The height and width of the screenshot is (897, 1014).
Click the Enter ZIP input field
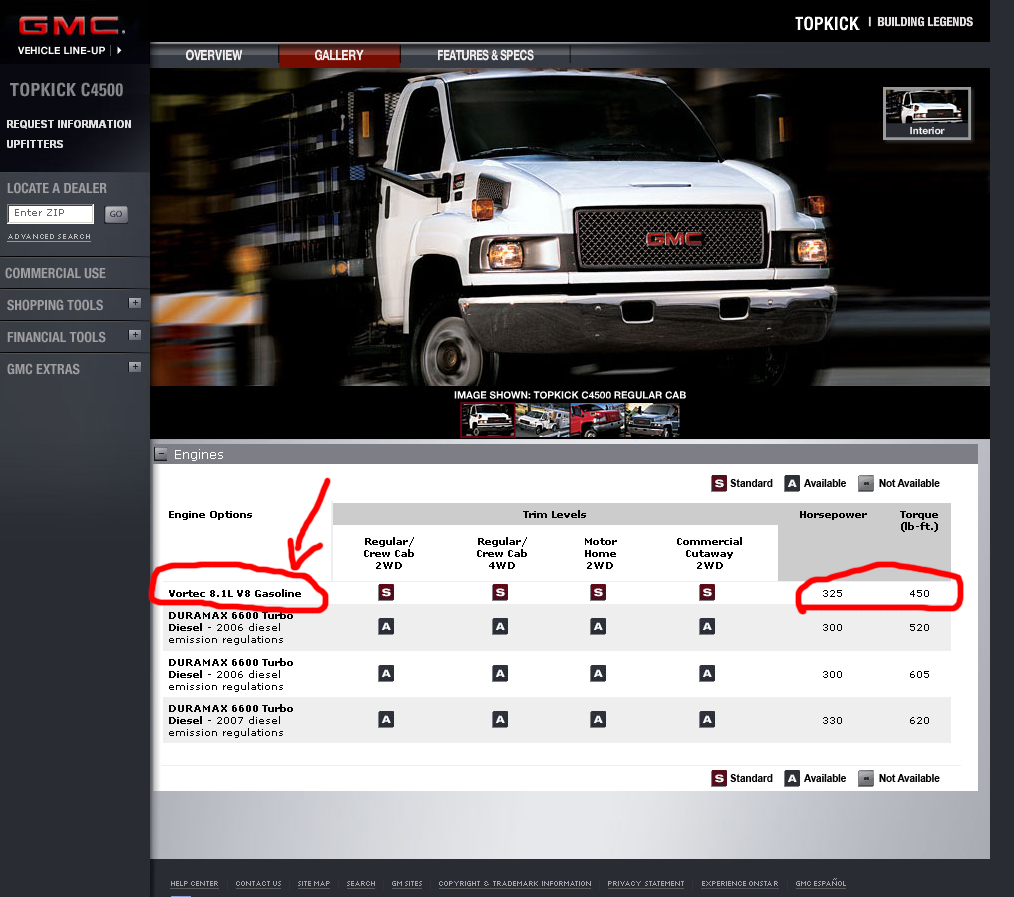51,214
